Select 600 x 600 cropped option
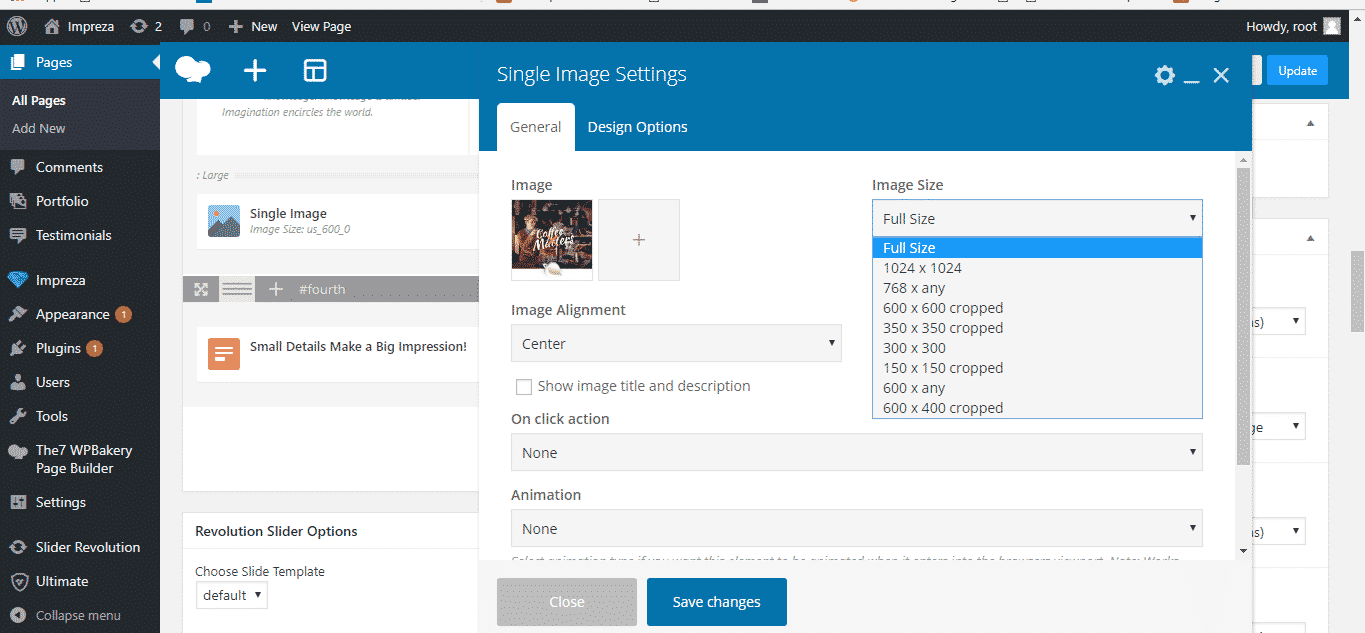 pos(1037,308)
